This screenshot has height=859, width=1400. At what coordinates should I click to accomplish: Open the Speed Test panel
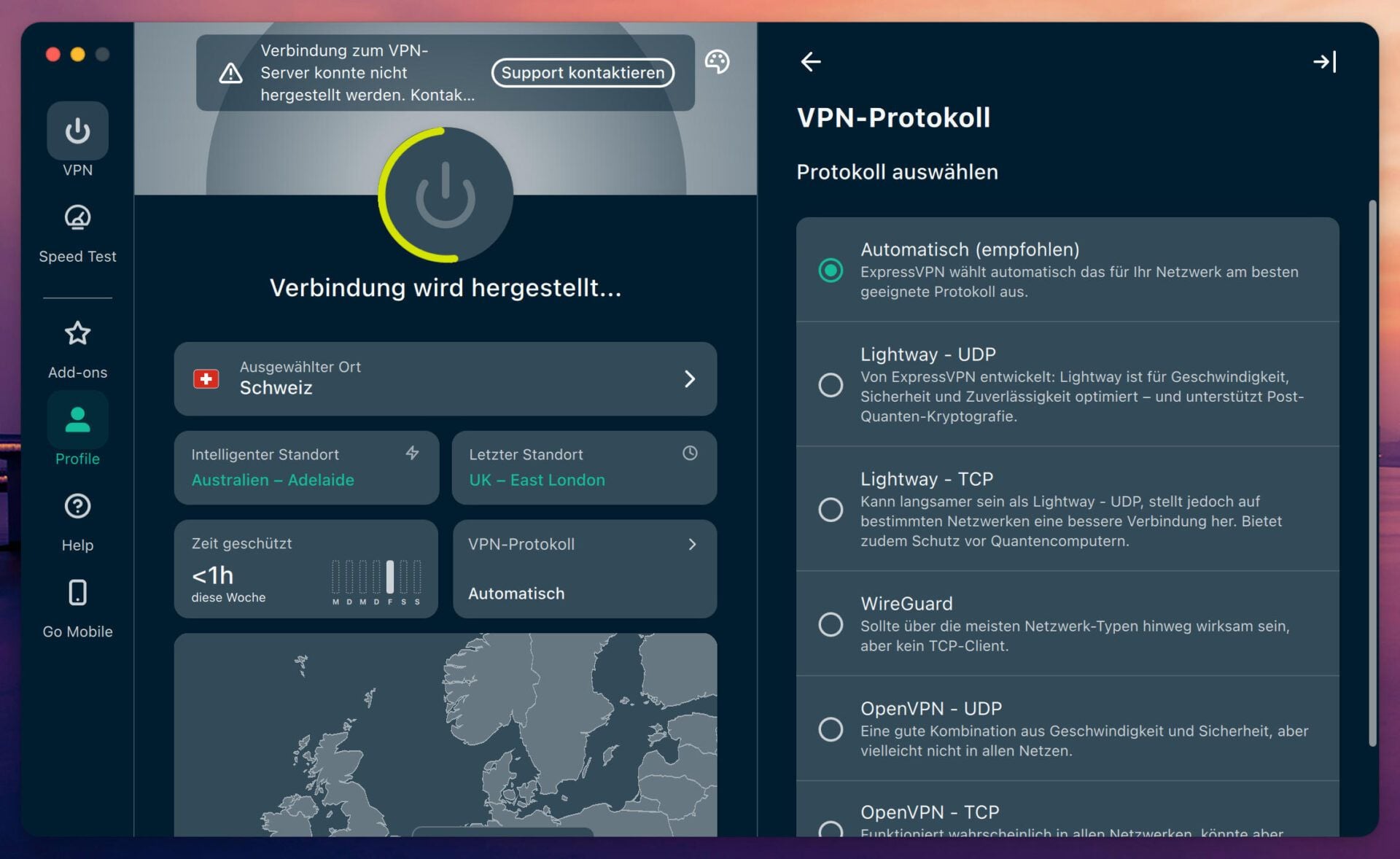77,218
